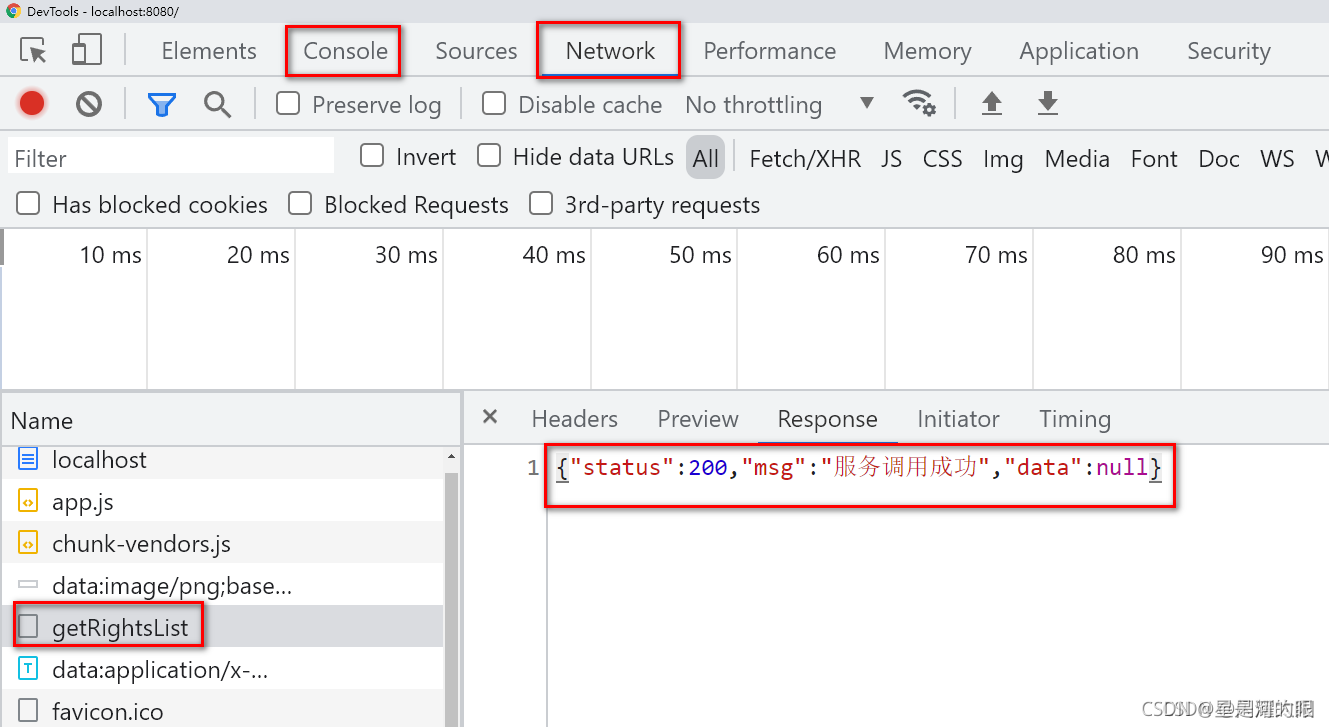Toggle the device toolbar icon
Viewport: 1329px width, 727px height.
[87, 51]
